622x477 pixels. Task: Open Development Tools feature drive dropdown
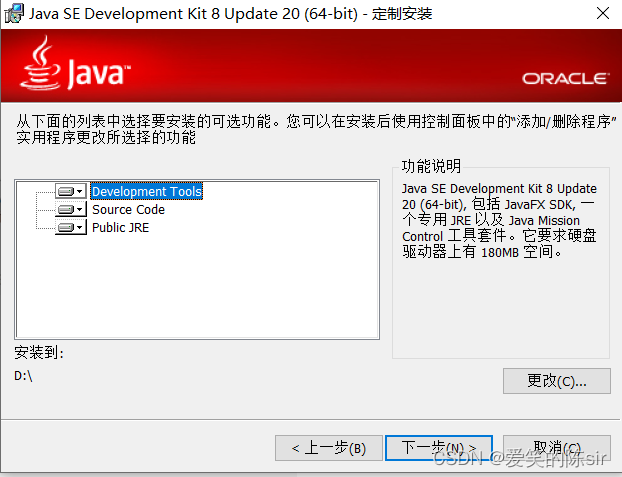(x=71, y=192)
